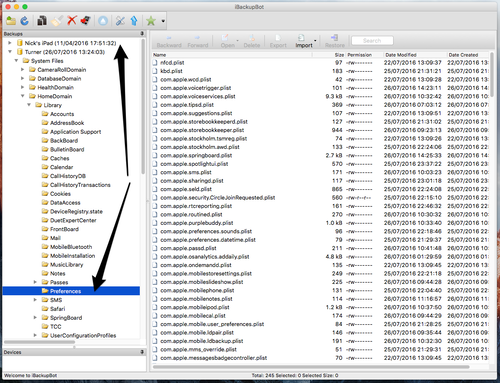Select the Preferences folder in tree
500x383 pixels.
pyautogui.click(x=71, y=291)
